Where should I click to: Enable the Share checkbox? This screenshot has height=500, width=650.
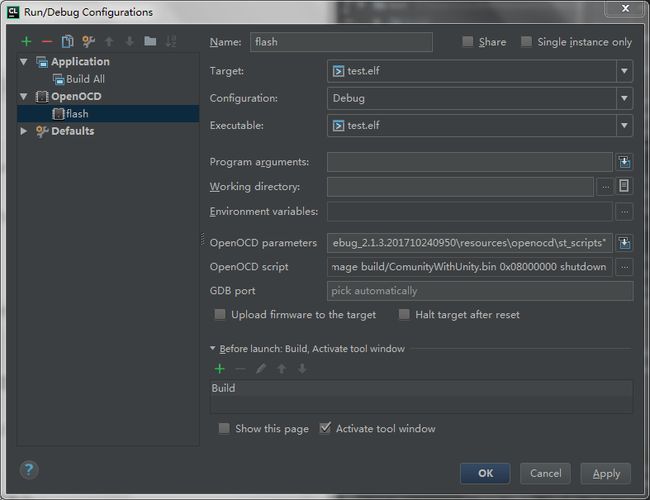point(468,41)
